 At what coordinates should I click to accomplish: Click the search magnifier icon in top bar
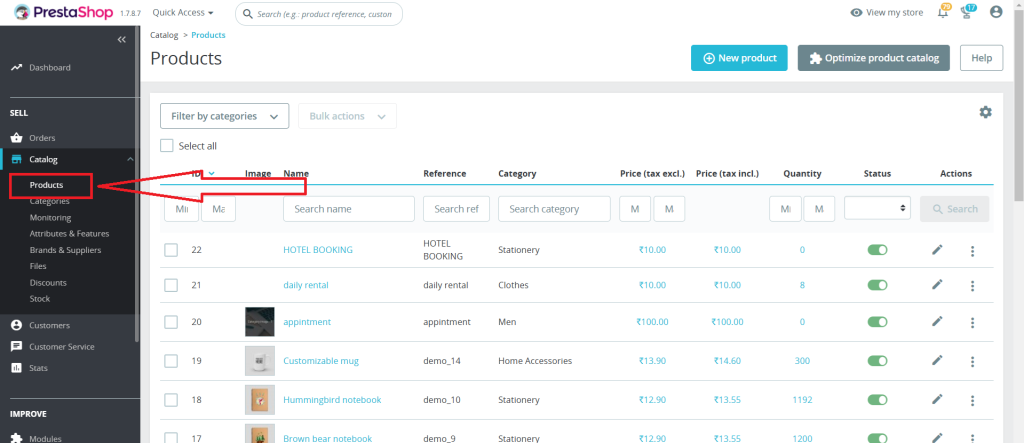point(248,14)
